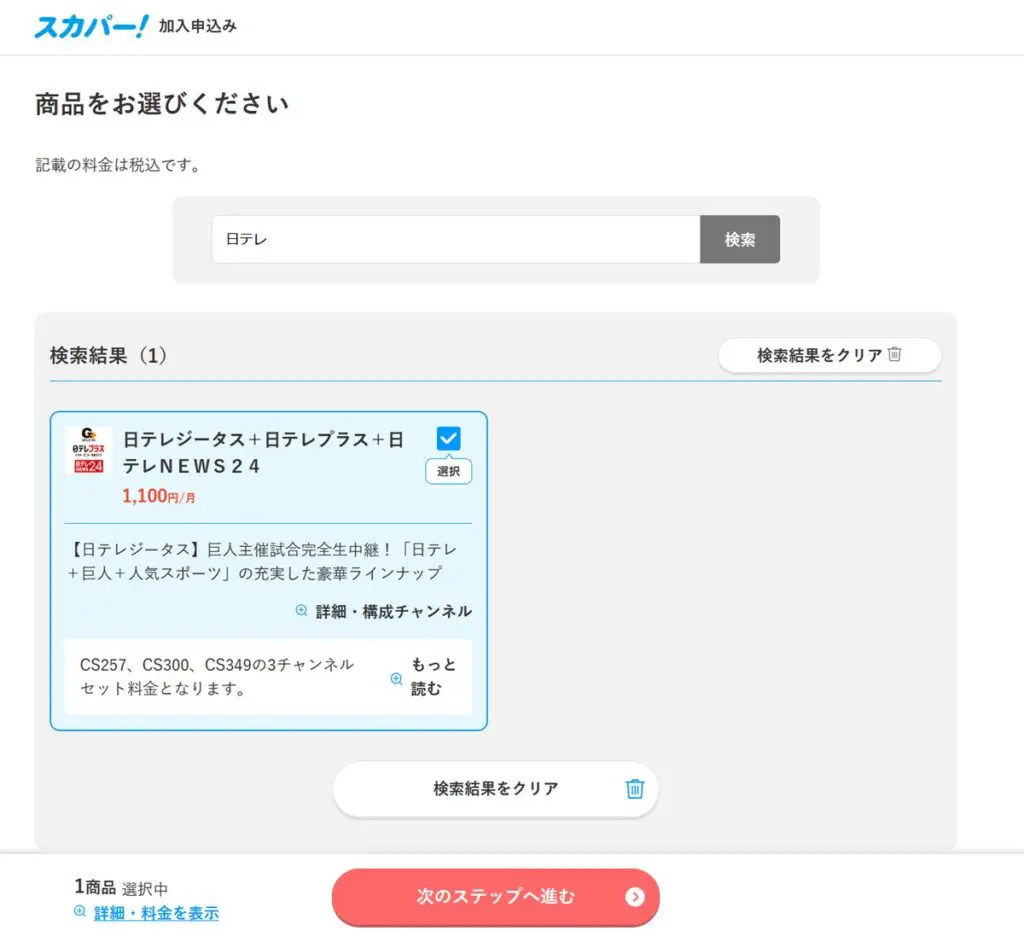Click the スカパー! logo
This screenshot has width=1024, height=931.
[x=91, y=26]
